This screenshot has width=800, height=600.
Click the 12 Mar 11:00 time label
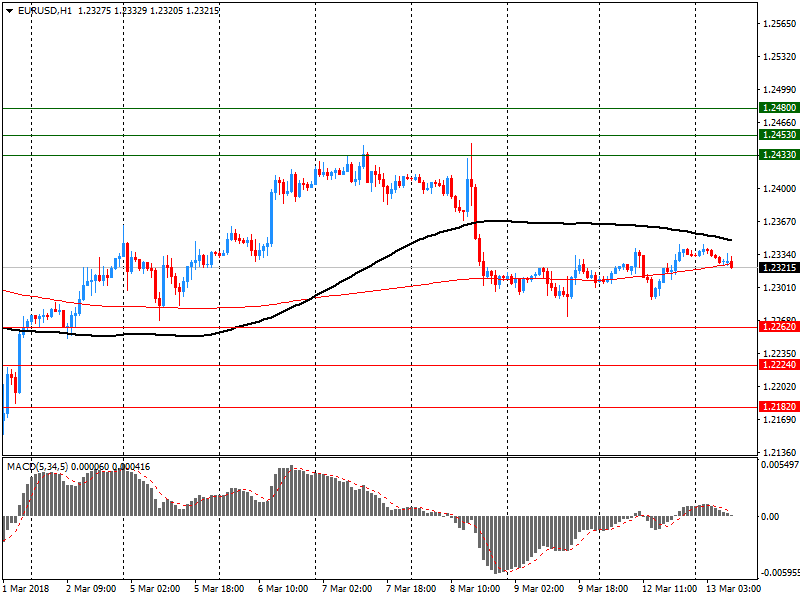click(x=666, y=590)
